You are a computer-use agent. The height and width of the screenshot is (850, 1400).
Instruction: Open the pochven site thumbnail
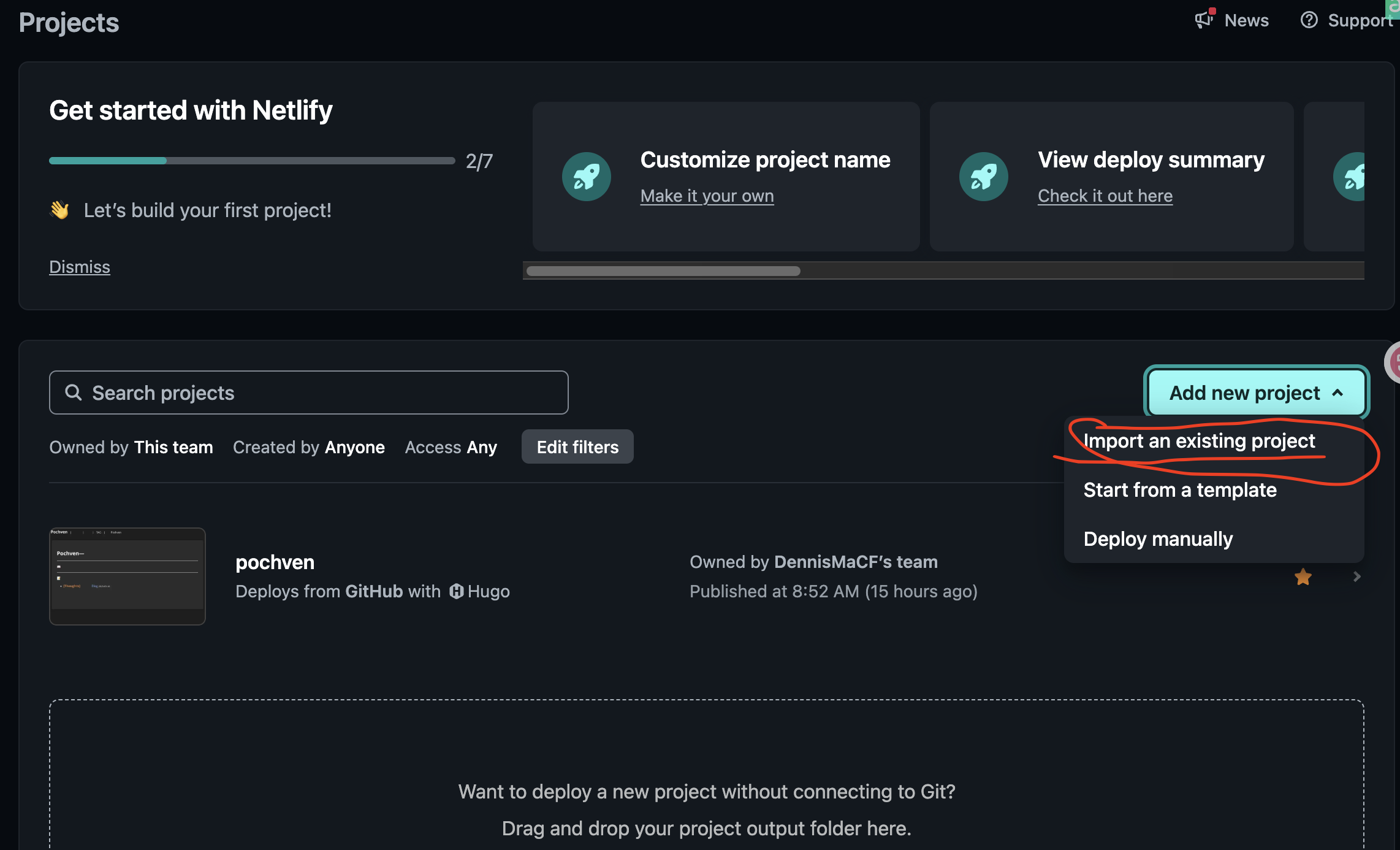pyautogui.click(x=127, y=576)
